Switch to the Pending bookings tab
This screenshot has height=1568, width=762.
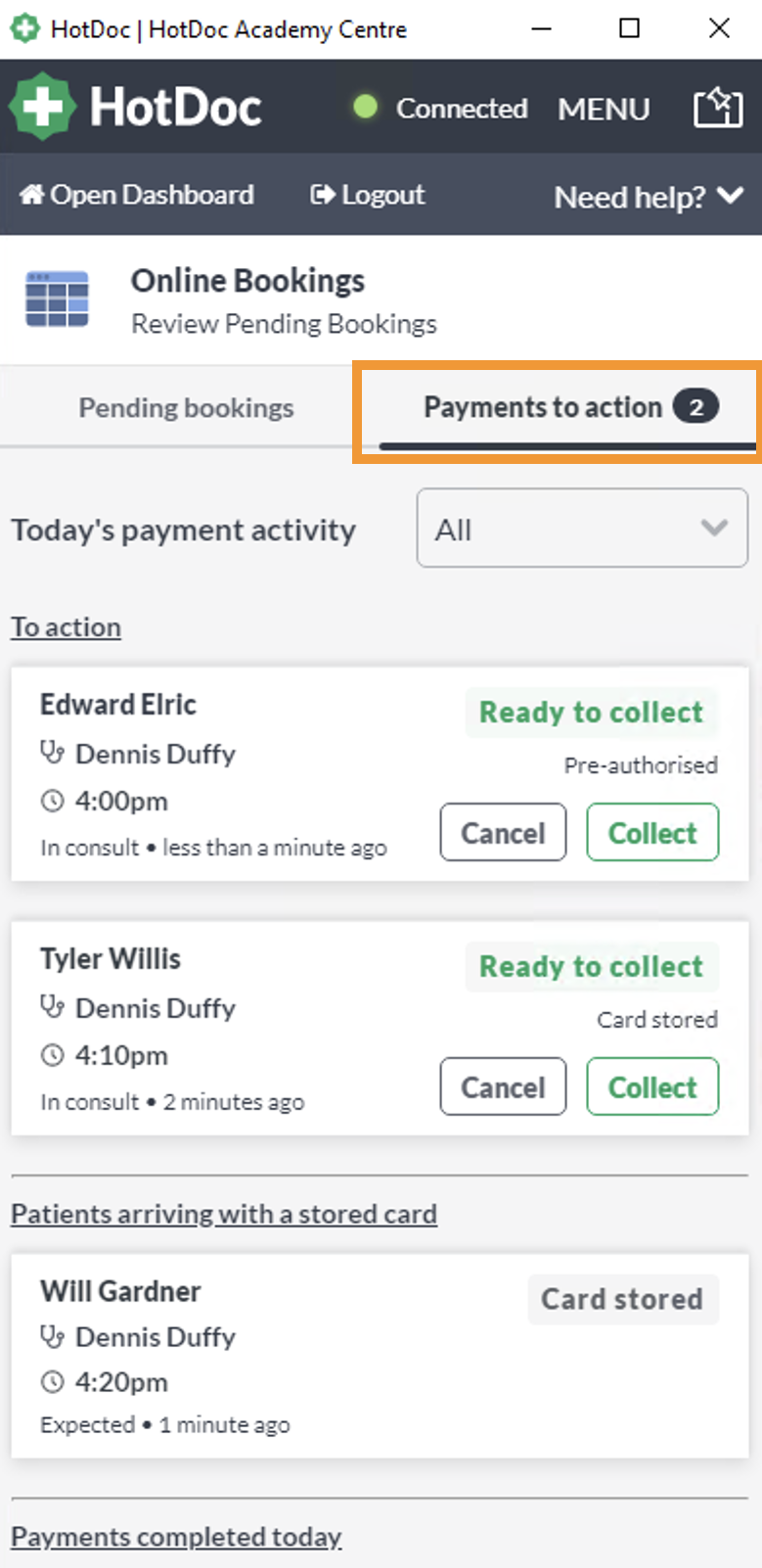click(x=186, y=407)
